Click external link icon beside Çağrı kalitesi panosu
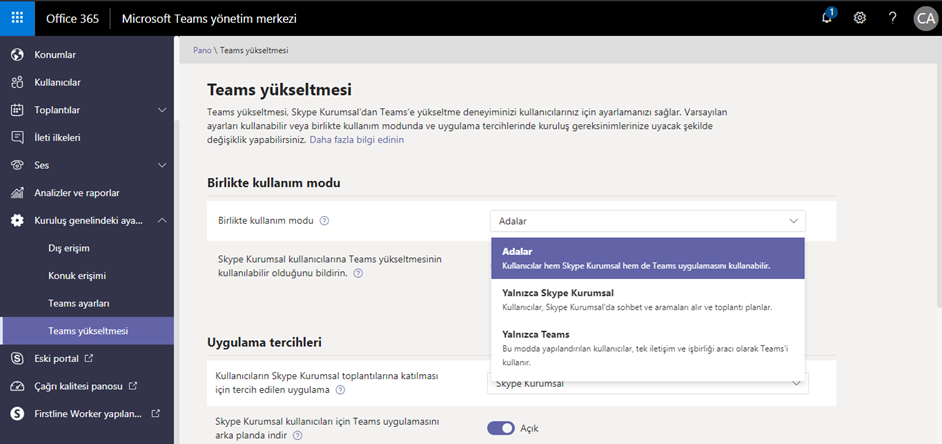The image size is (942, 444). (133, 386)
